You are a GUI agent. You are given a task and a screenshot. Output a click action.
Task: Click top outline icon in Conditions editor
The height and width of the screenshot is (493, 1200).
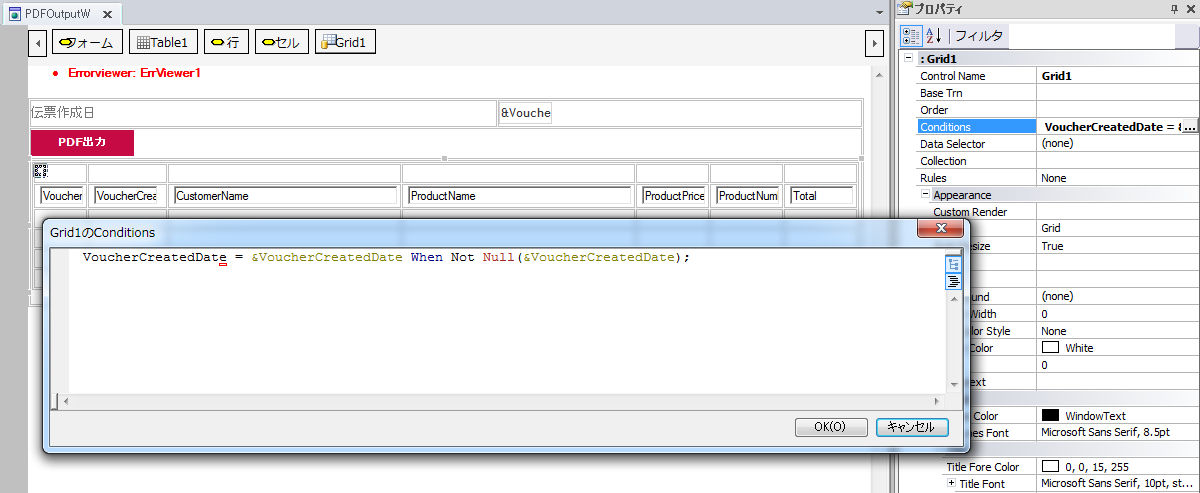point(953,265)
